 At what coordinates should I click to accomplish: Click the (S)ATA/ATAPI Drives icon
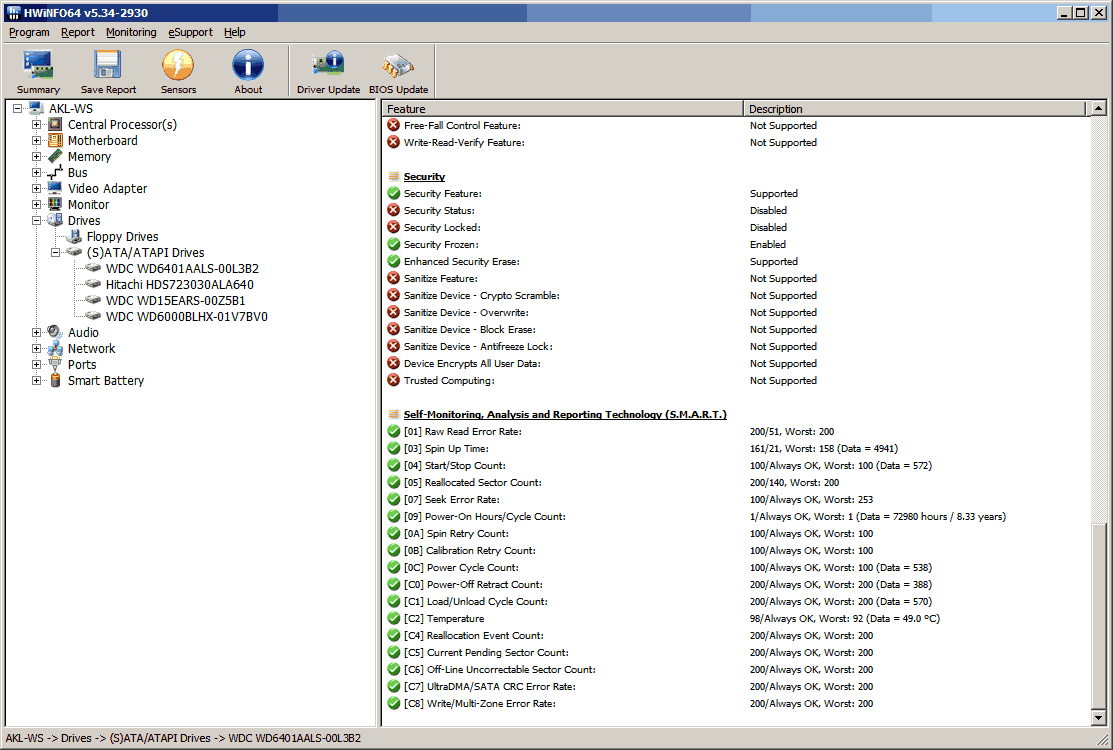click(x=75, y=252)
